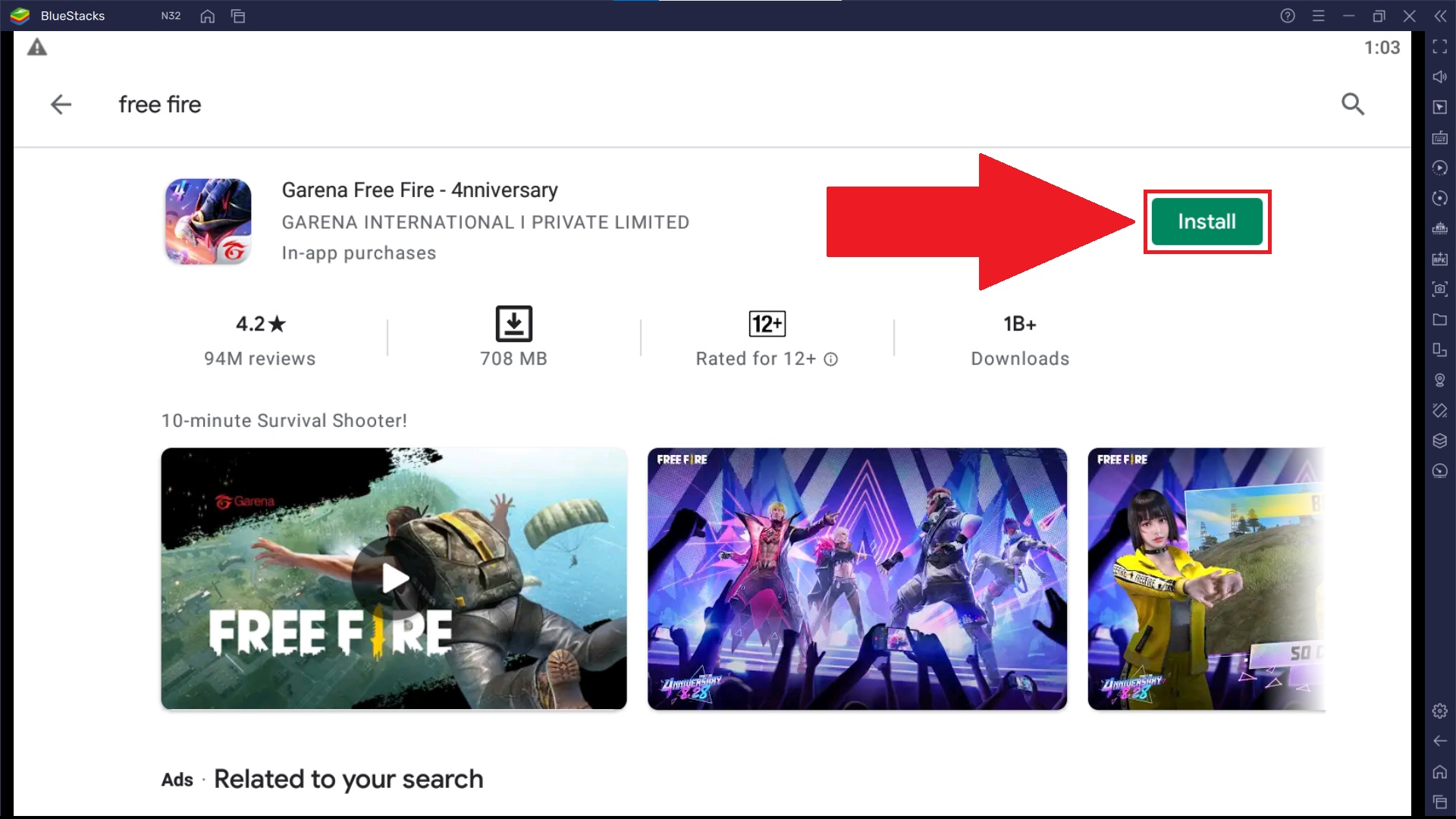Image resolution: width=1456 pixels, height=819 pixels.
Task: Open the macro play icon in sidebar
Action: [x=1439, y=168]
